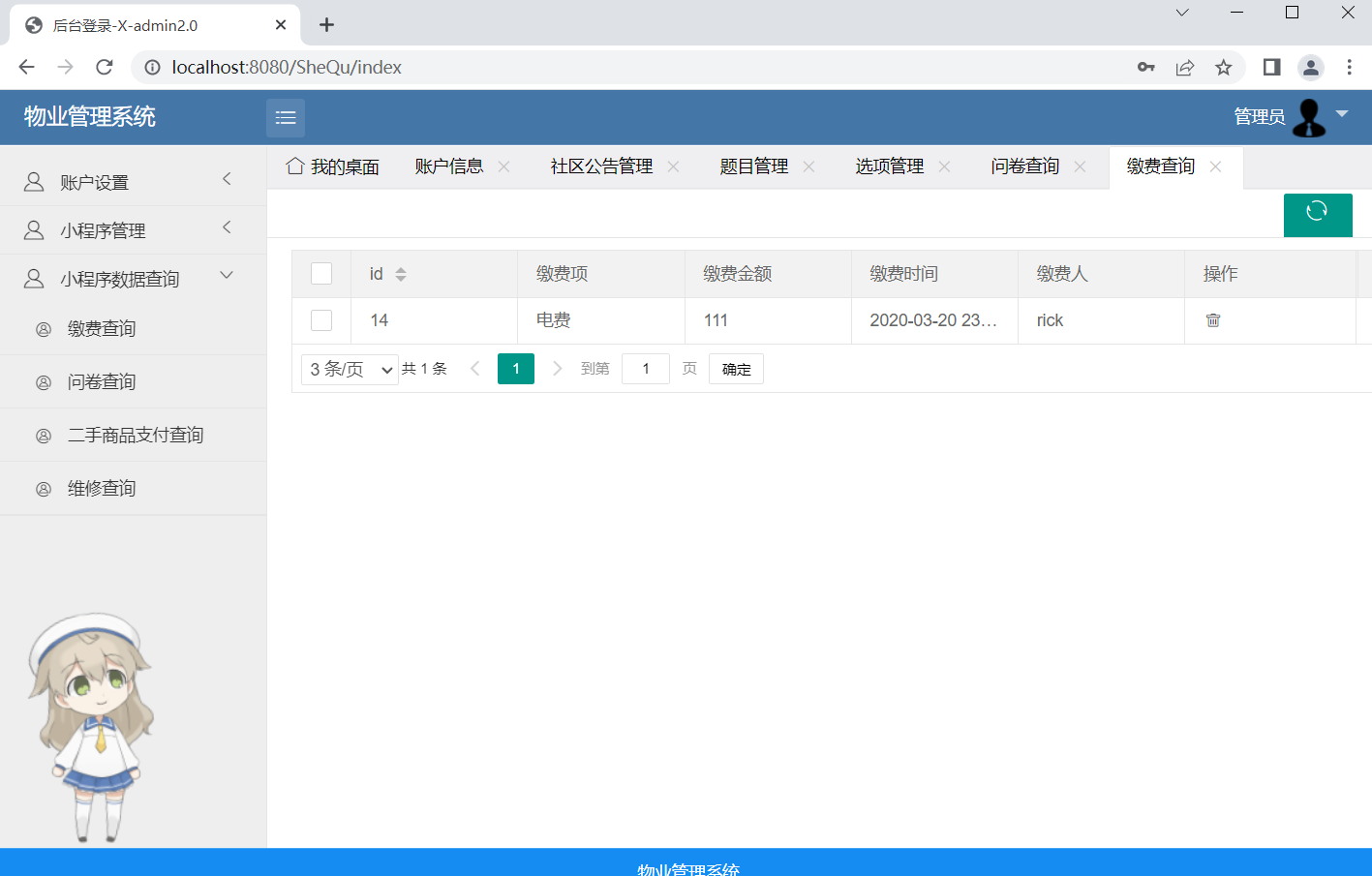Expand the 账户设置 sidebar menu
Image resolution: width=1372 pixels, height=876 pixels.
point(133,182)
